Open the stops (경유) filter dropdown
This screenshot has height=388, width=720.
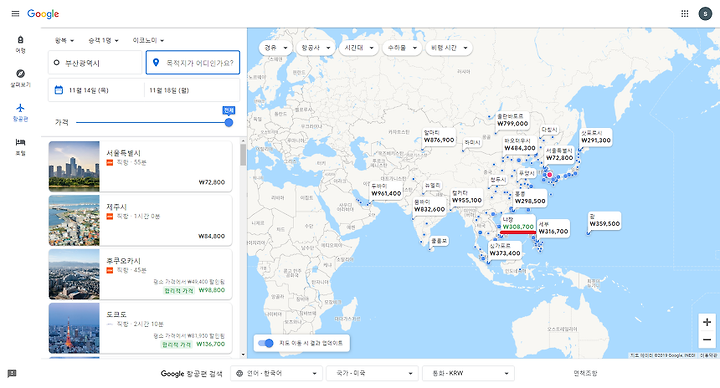pos(276,48)
